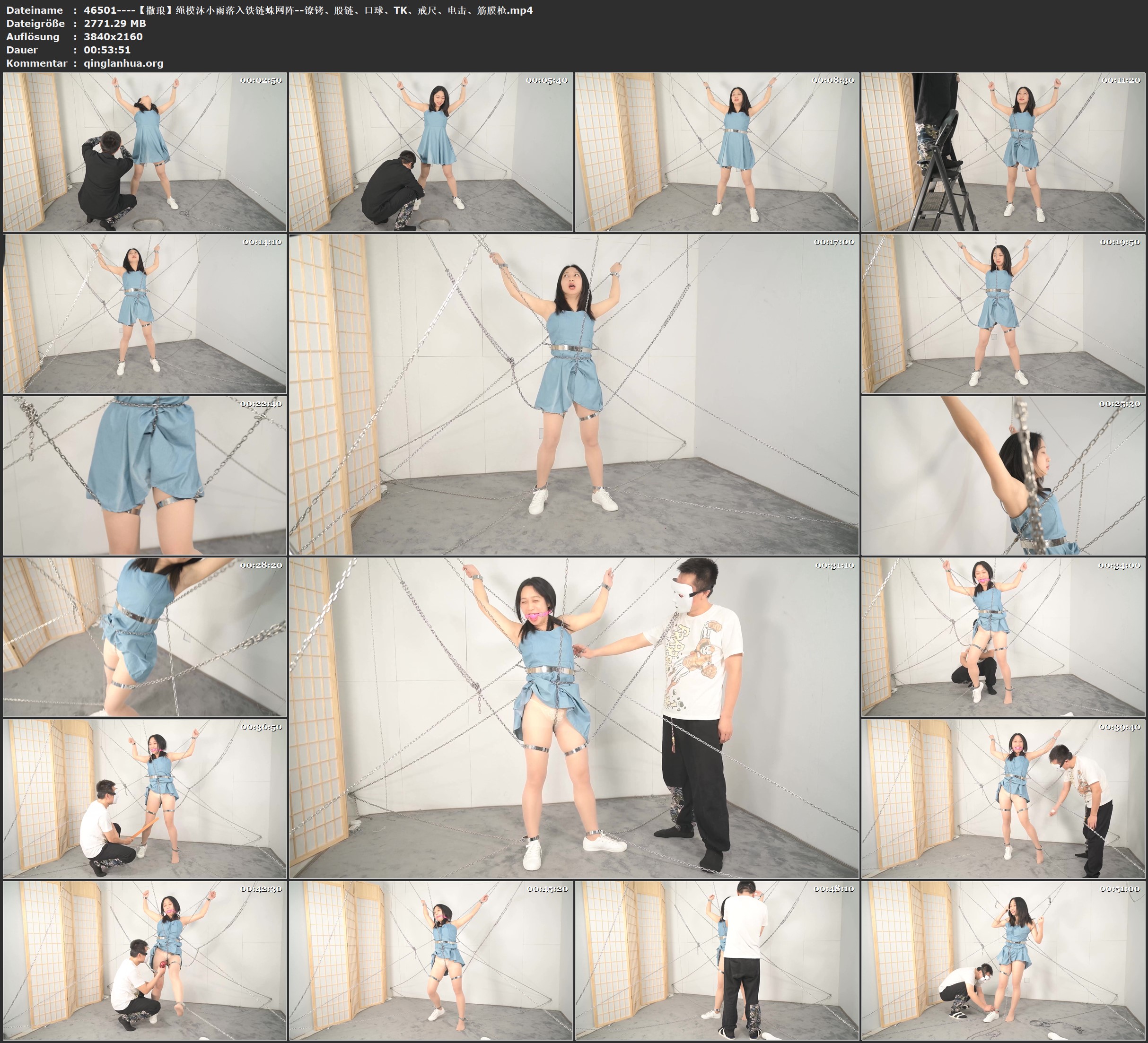Open the last thumbnail timestamped 00:51:00
The width and height of the screenshot is (1148, 1043).
pos(1003,960)
